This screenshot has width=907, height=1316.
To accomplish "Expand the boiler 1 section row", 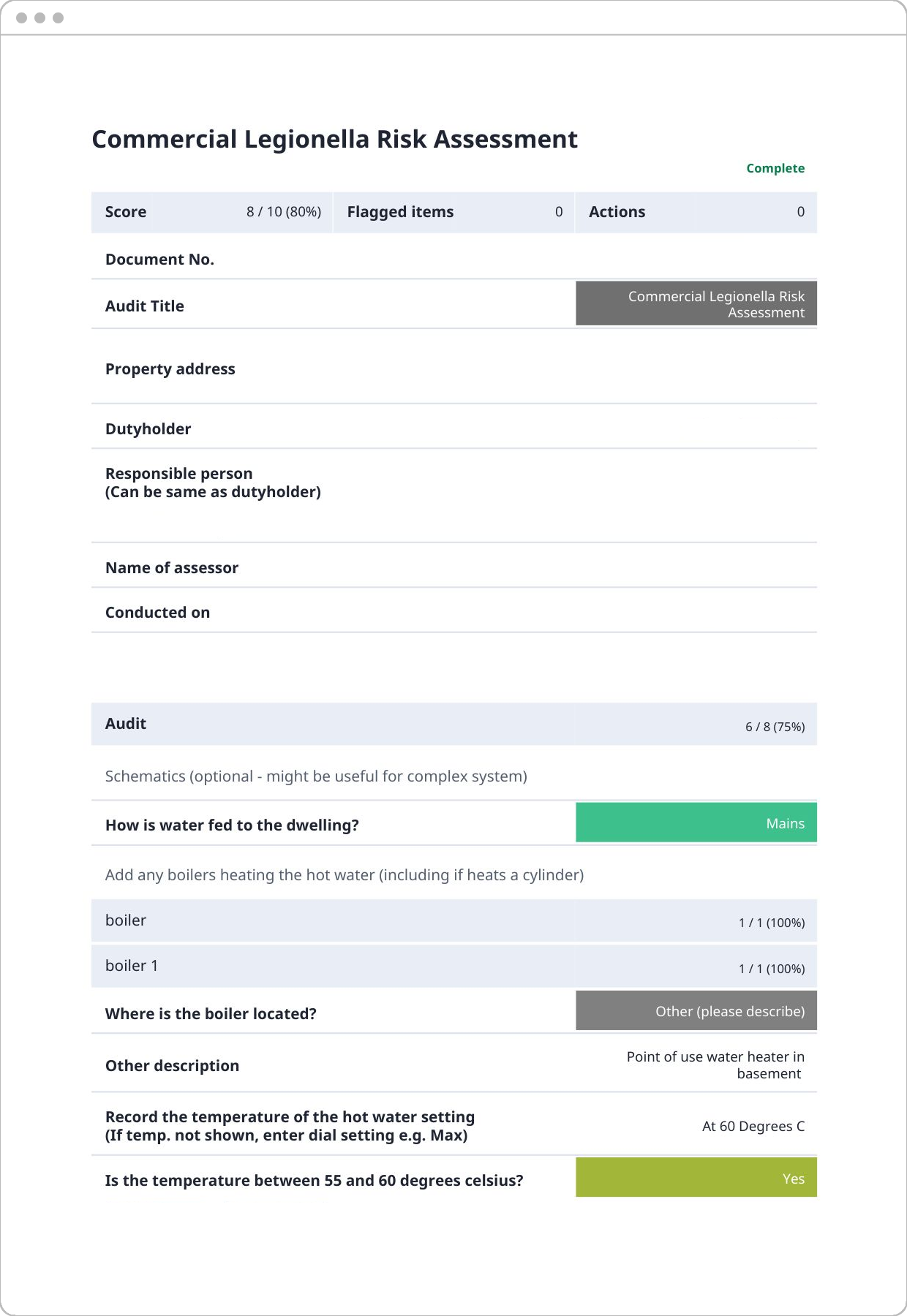I will 453,967.
